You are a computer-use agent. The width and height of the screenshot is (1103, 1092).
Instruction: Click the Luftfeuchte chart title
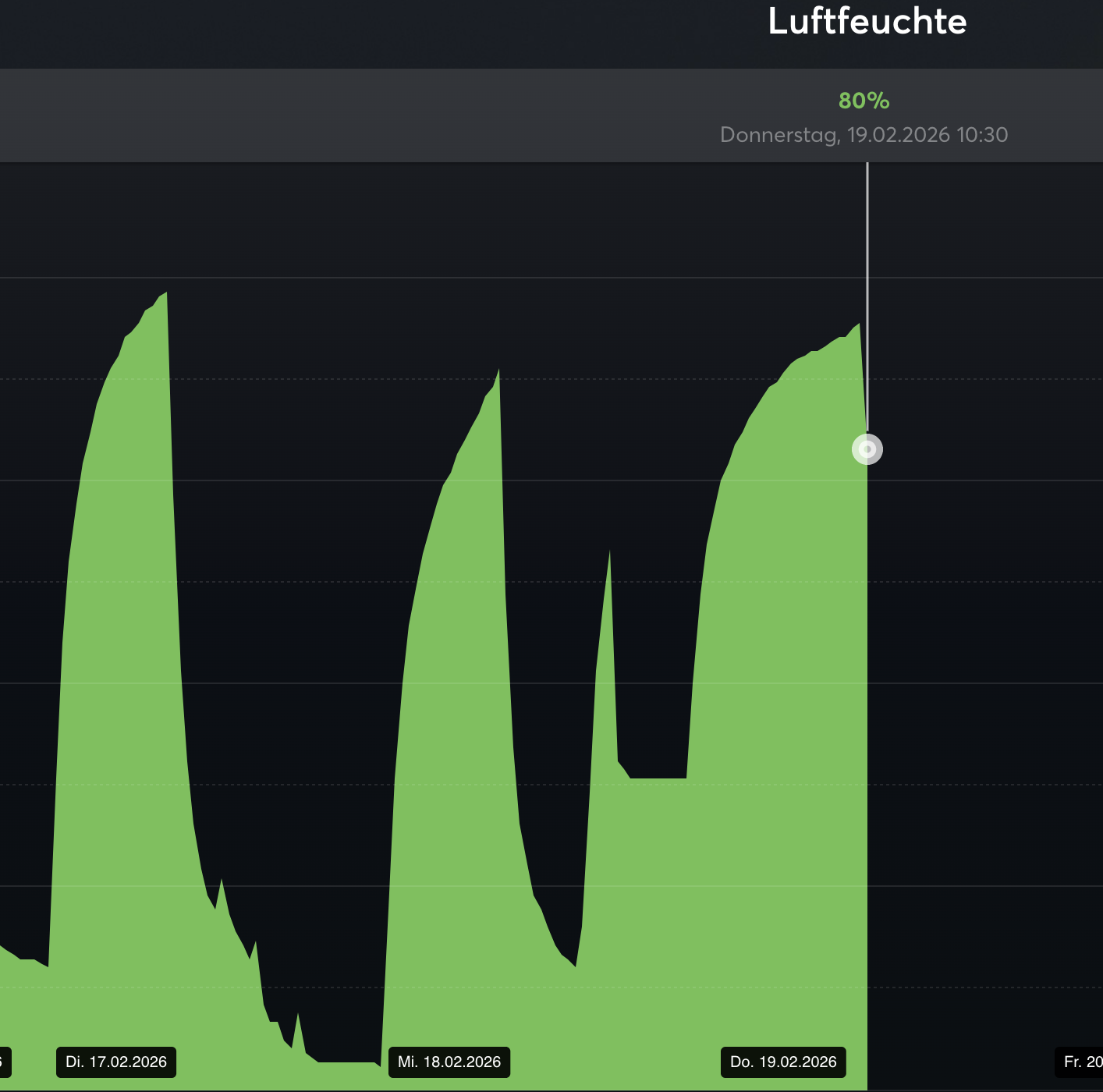point(867,22)
